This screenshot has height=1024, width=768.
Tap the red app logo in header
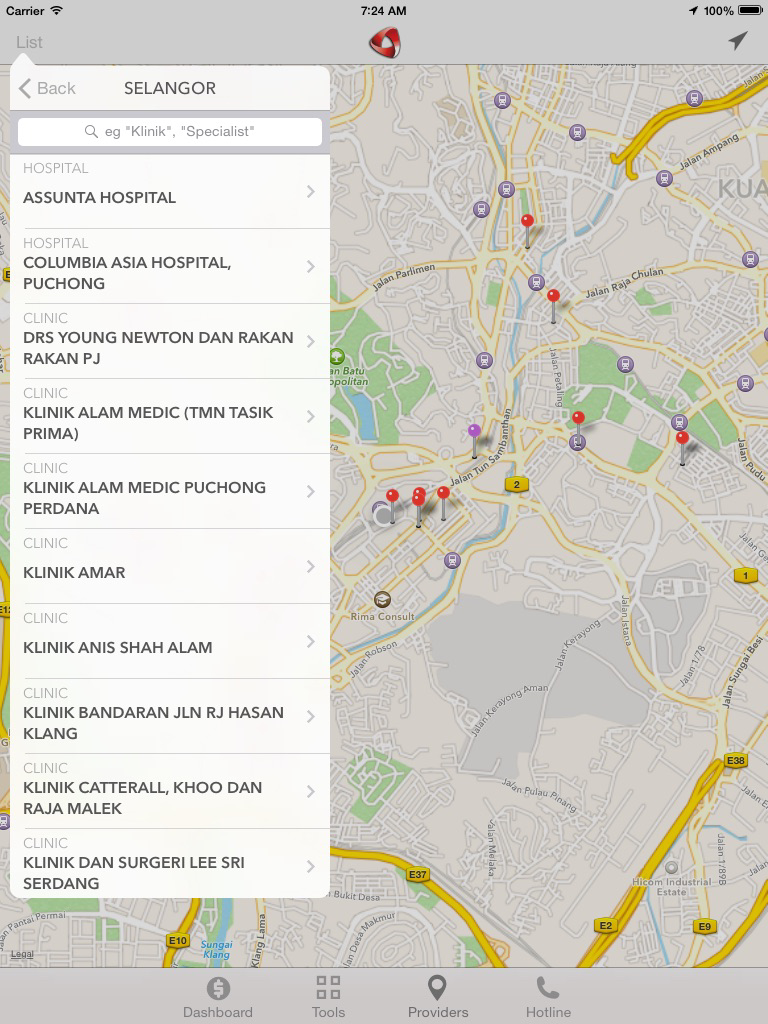[385, 42]
